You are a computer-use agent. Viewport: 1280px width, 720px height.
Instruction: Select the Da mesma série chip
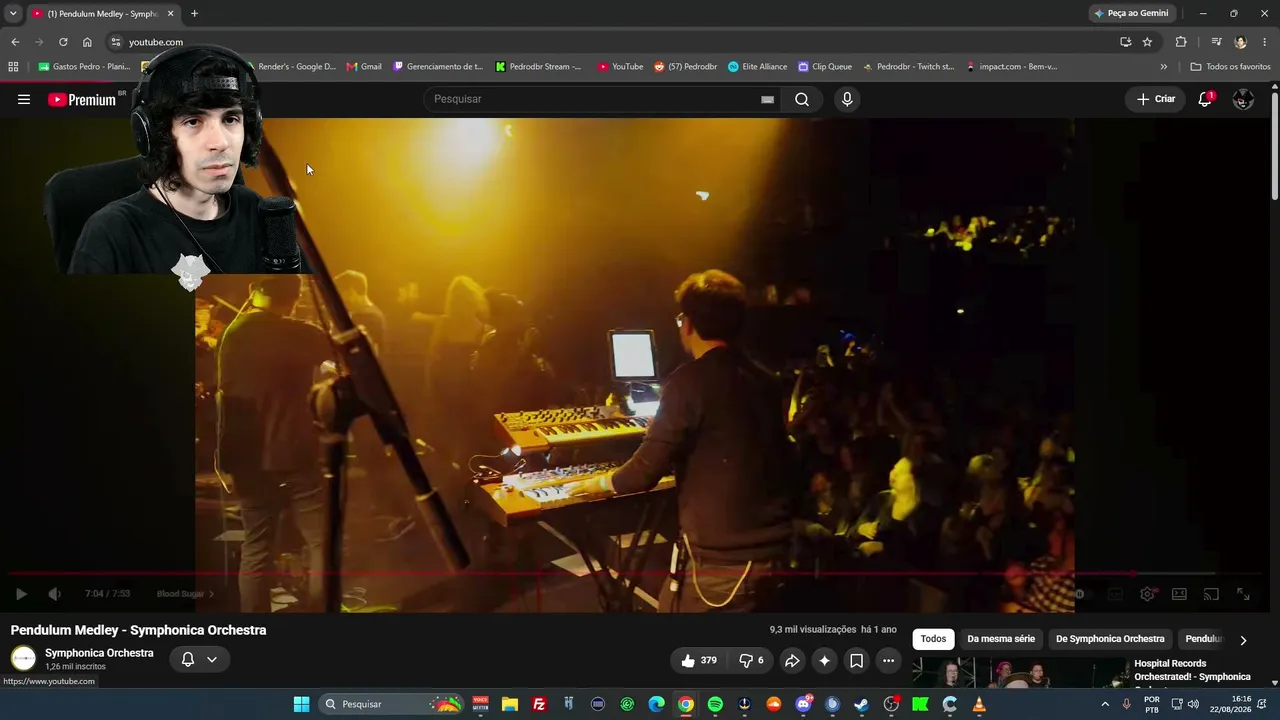tap(1001, 639)
